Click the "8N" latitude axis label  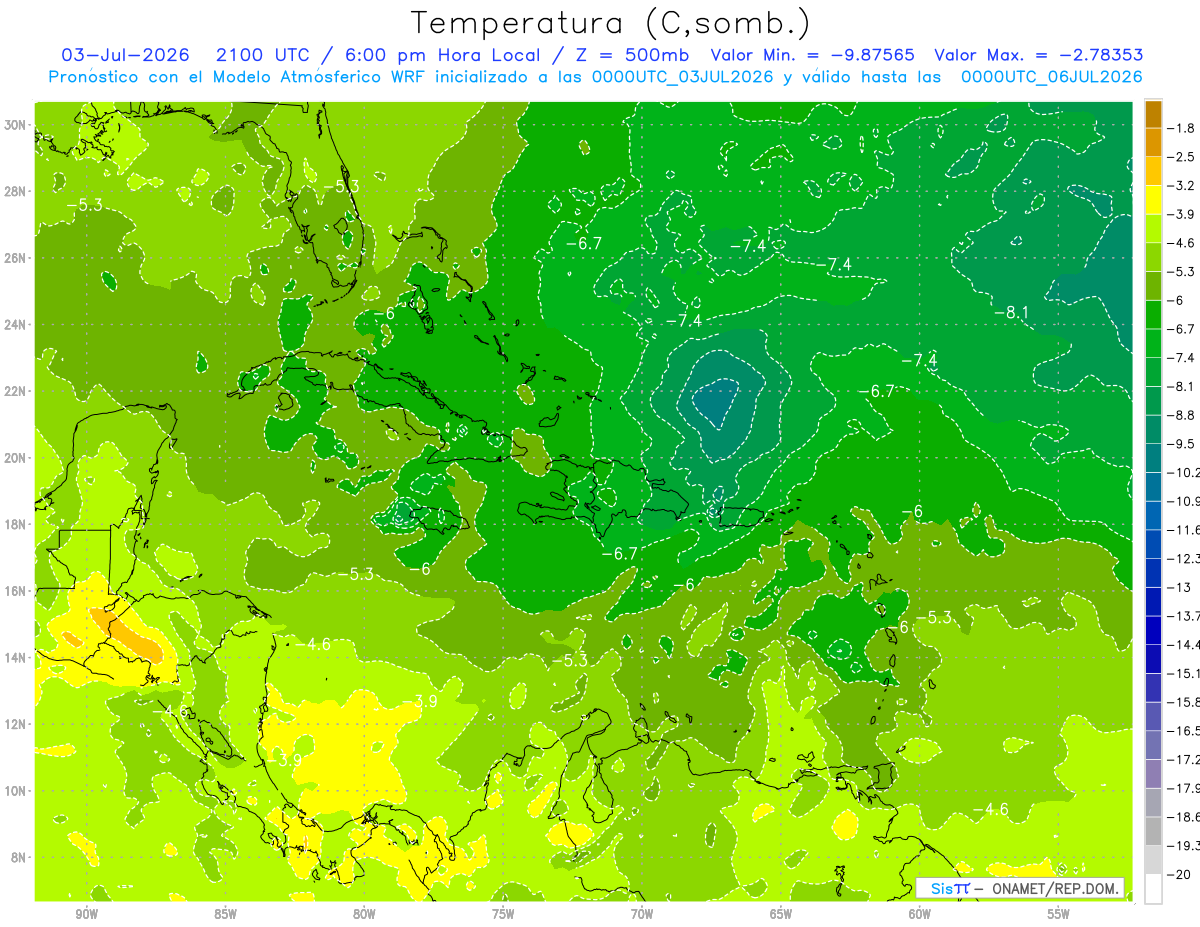point(19,857)
